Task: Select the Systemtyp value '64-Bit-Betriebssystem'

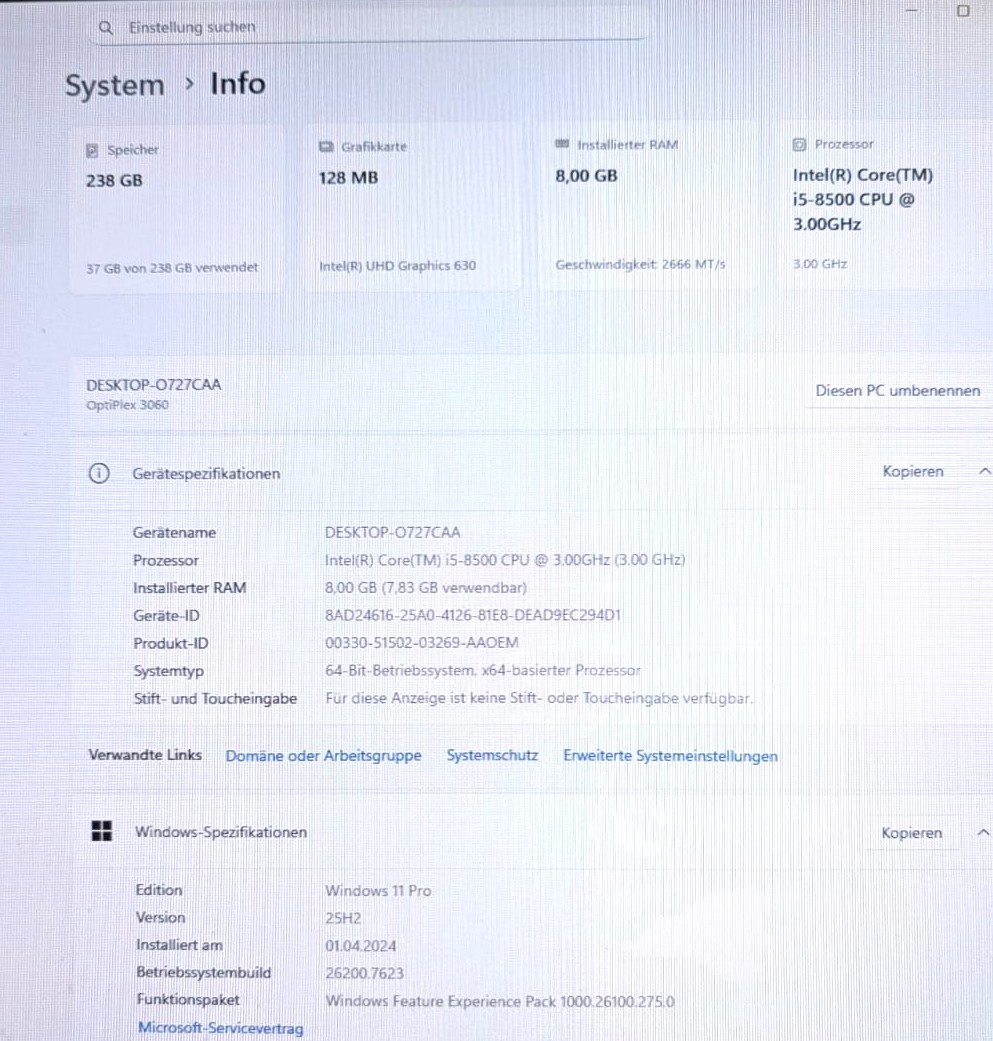Action: (x=483, y=671)
